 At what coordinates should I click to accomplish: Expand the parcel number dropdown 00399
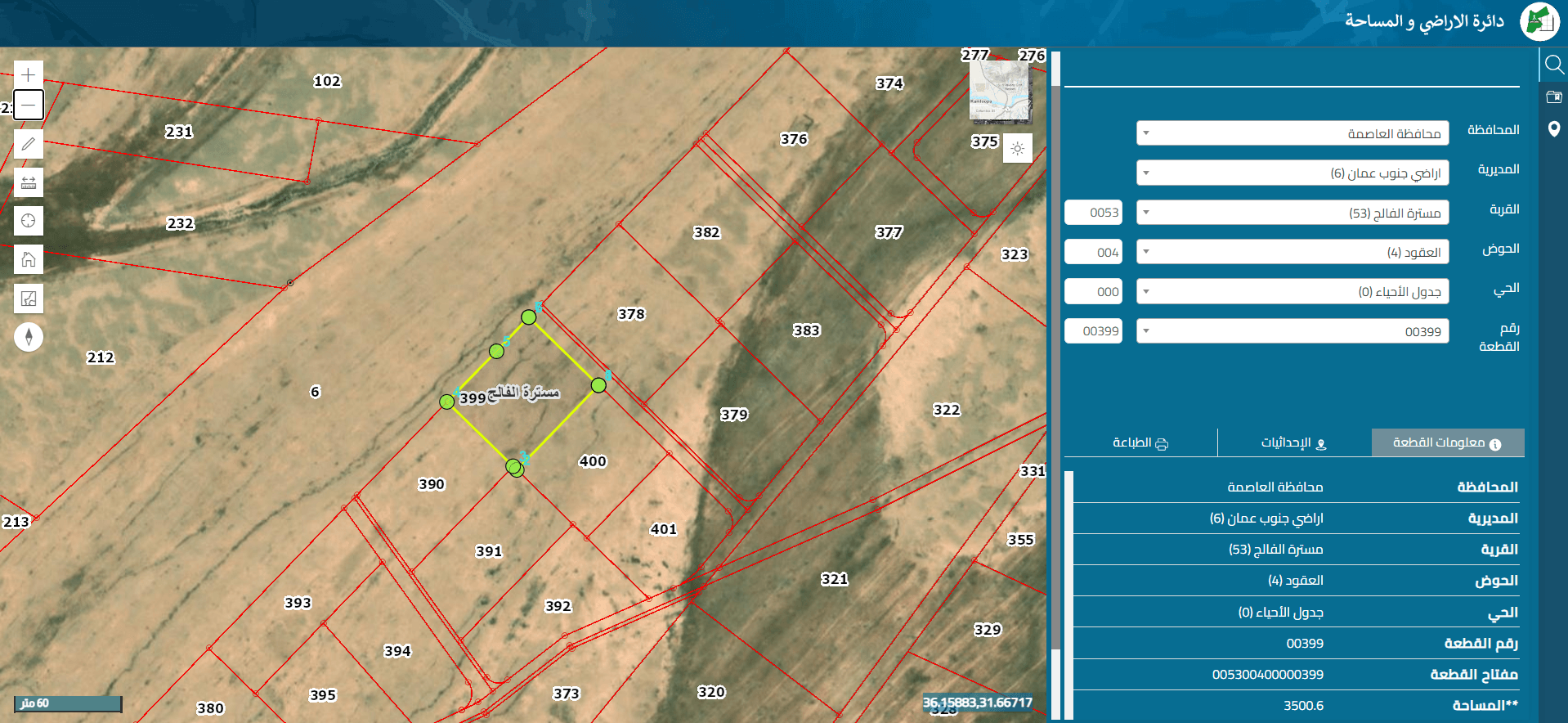[1292, 331]
